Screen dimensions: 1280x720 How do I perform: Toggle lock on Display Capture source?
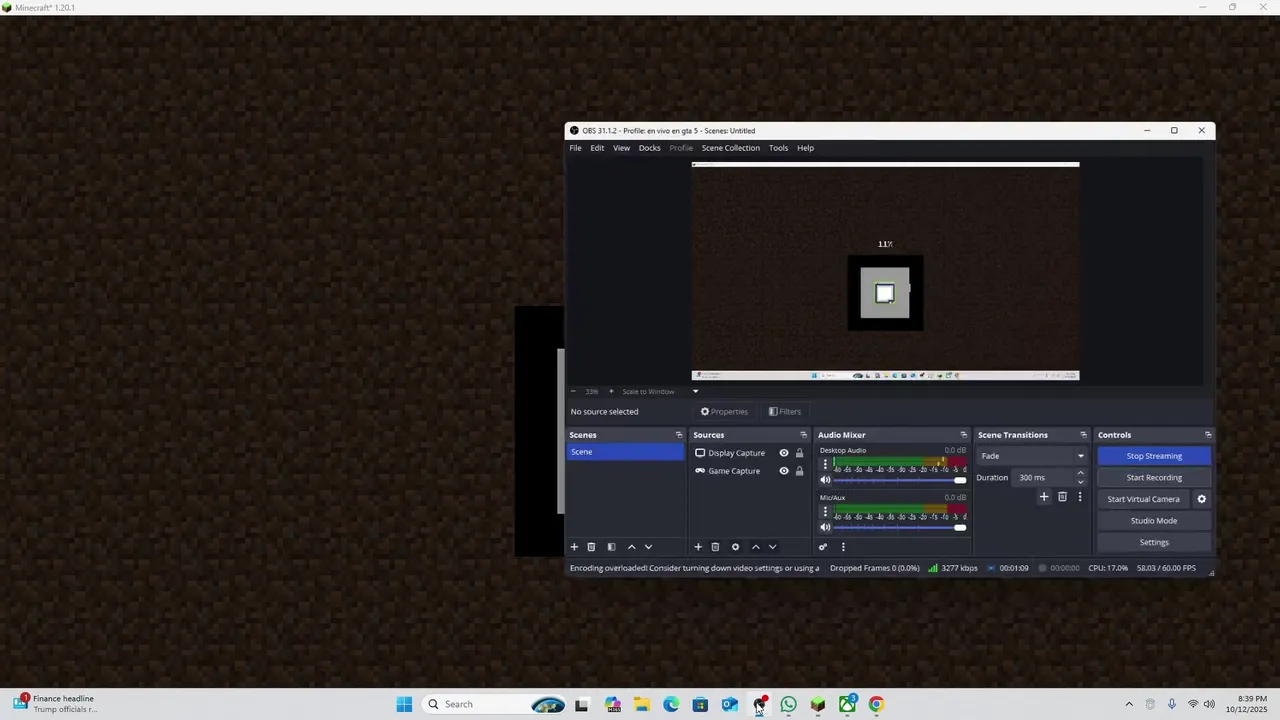(799, 453)
